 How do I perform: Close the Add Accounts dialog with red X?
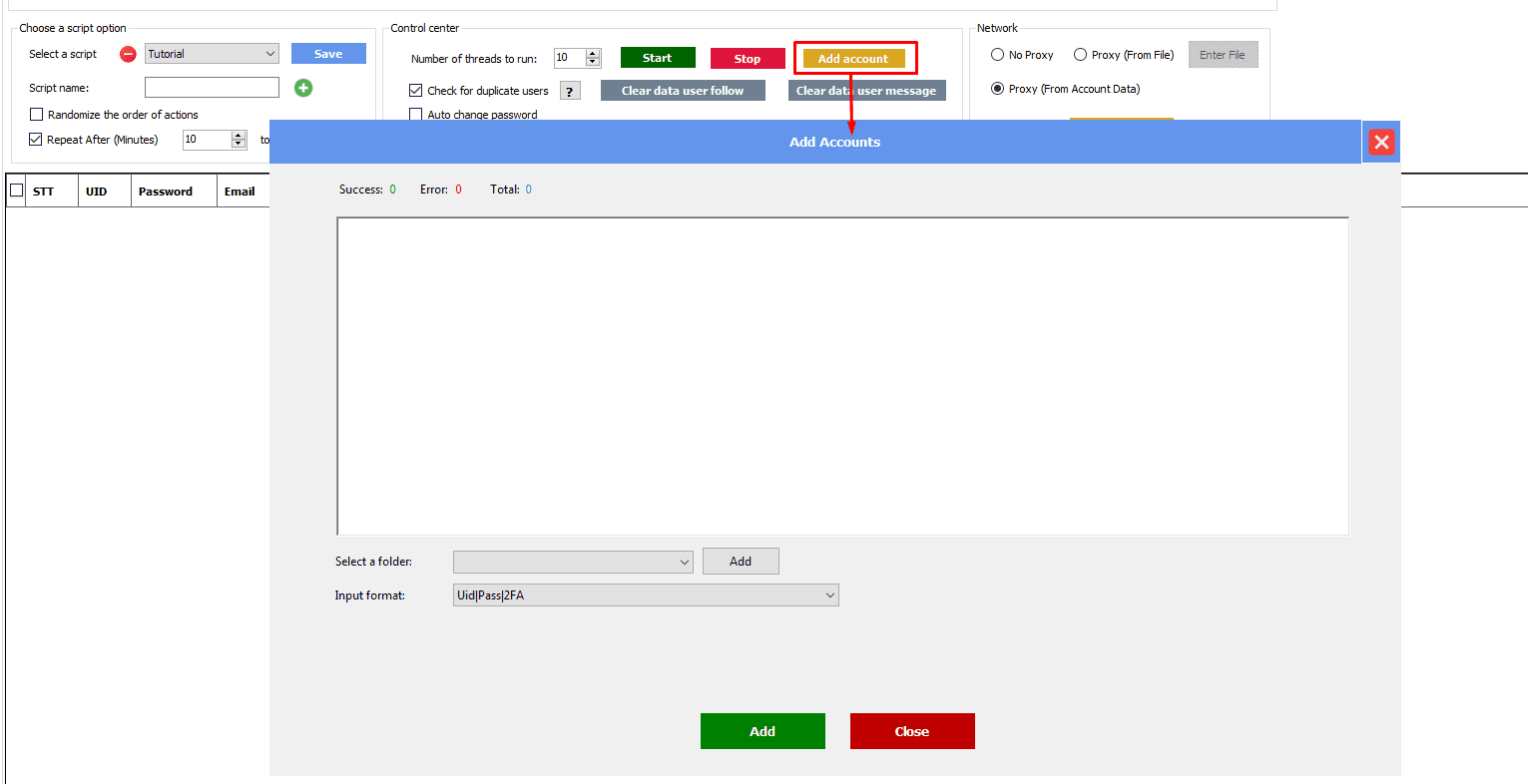1381,142
